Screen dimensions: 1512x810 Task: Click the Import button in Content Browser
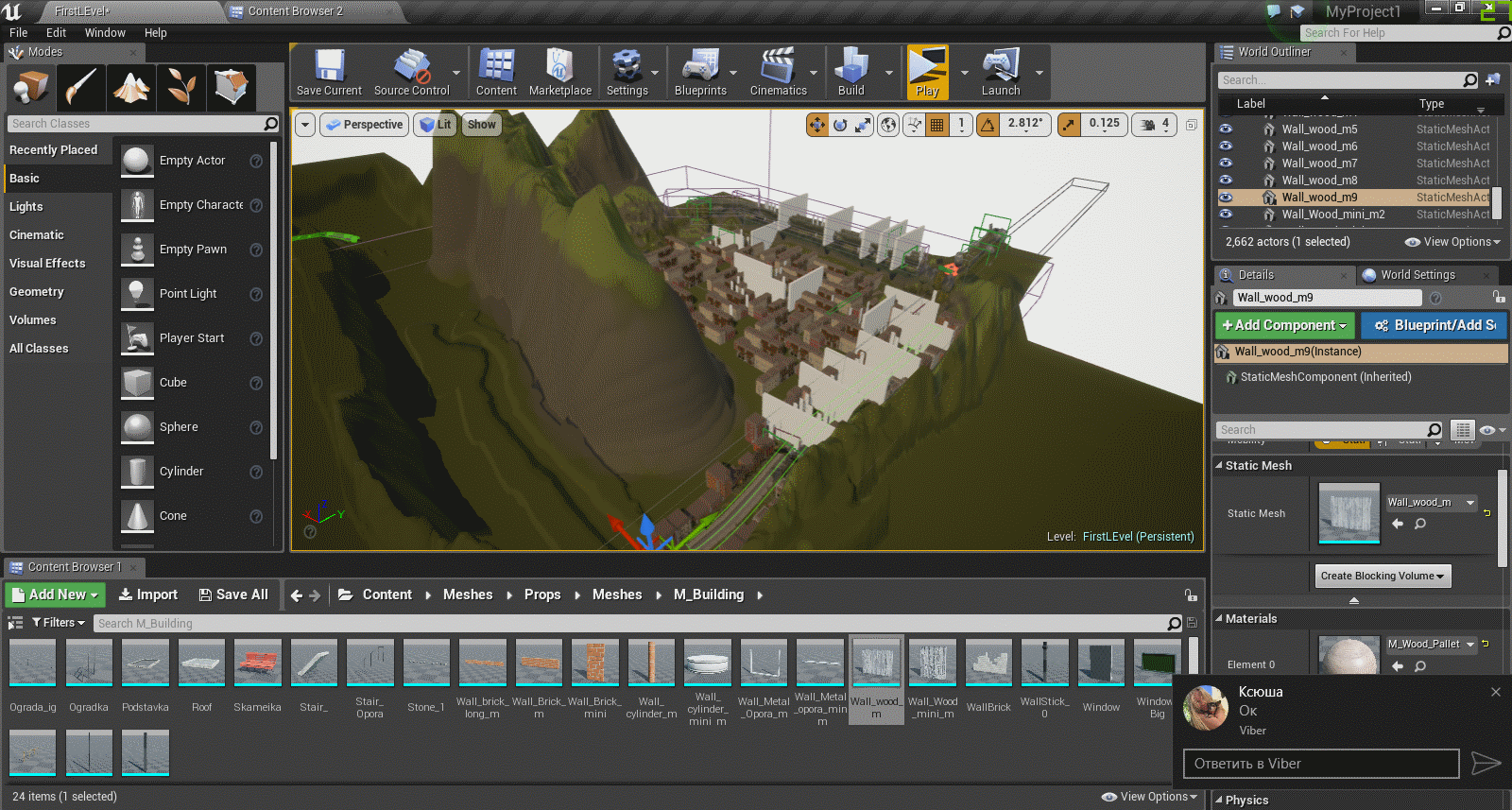[147, 595]
